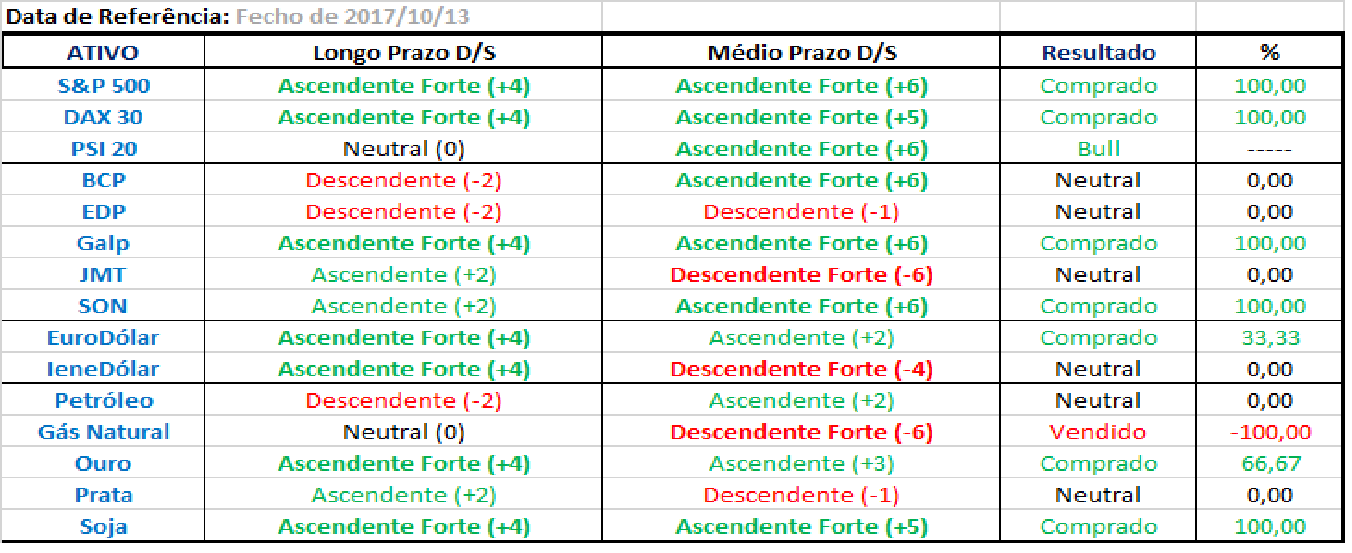Select the Resultado column header
The image size is (1352, 553).
tap(1098, 53)
